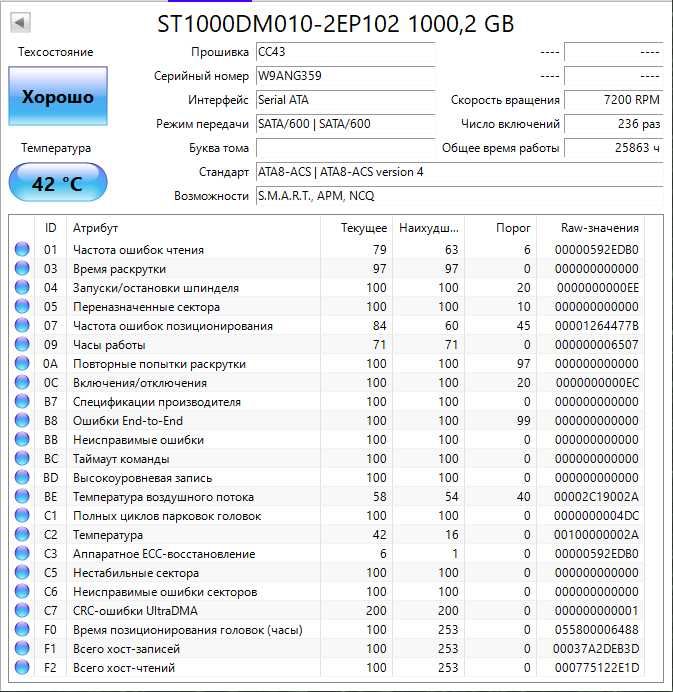Click the status orb for Ошибки End-to-End
The width and height of the screenshot is (673, 692).
coord(22,420)
